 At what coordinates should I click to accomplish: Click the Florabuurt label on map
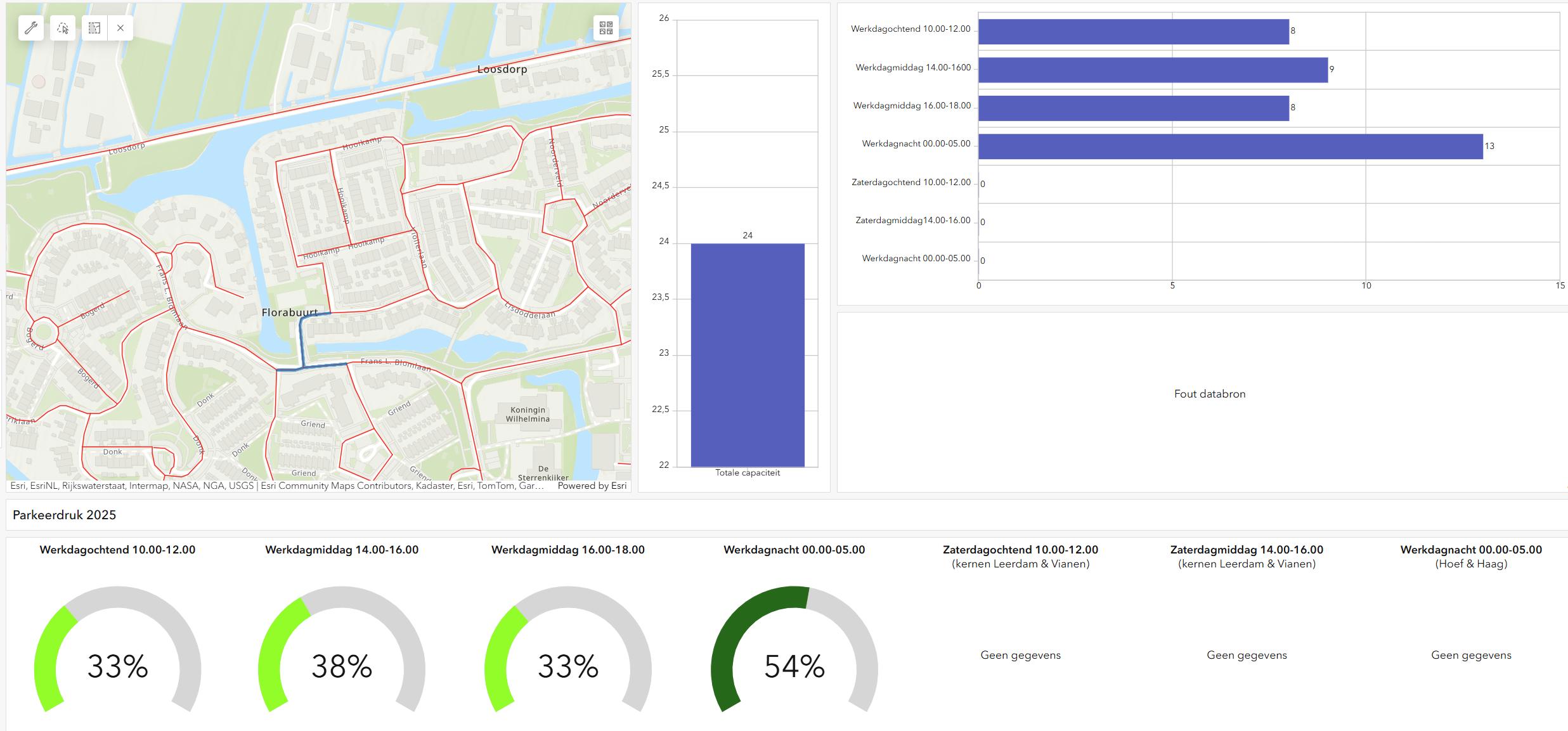[289, 313]
